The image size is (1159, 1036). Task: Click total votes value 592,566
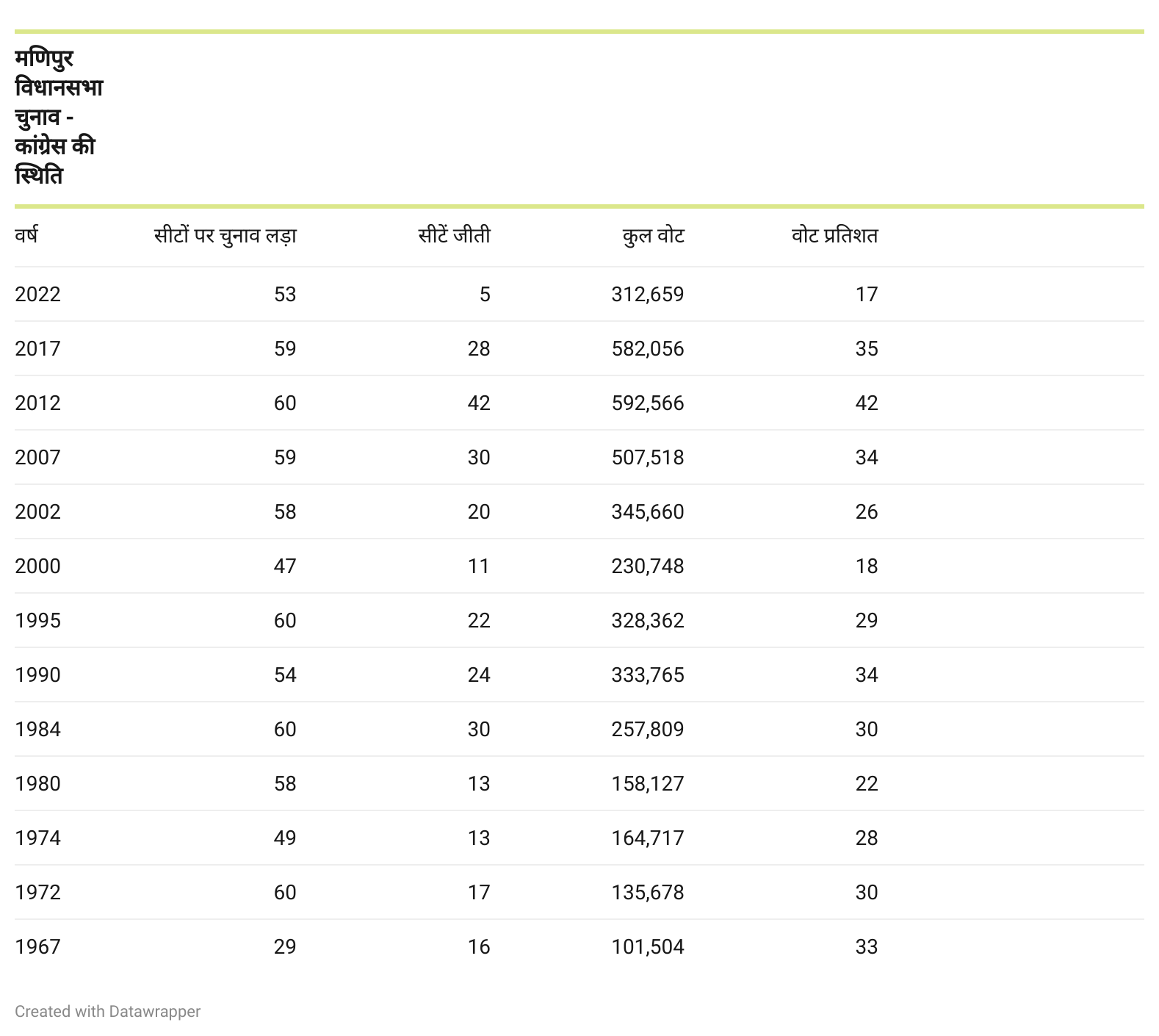pyautogui.click(x=647, y=403)
